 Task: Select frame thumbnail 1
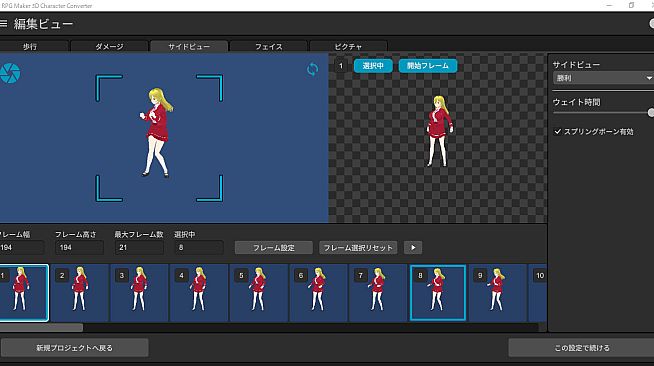click(24, 293)
